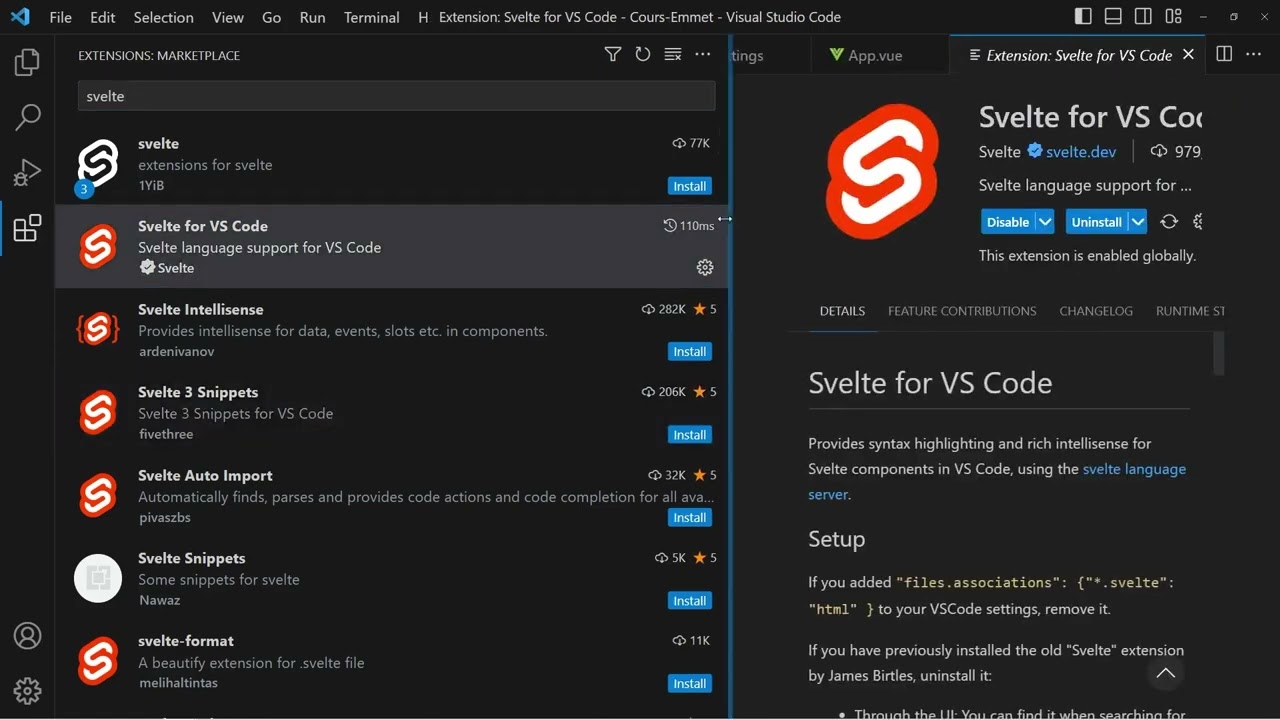Uninstall the Svelte for VS Code extension

(x=1097, y=222)
